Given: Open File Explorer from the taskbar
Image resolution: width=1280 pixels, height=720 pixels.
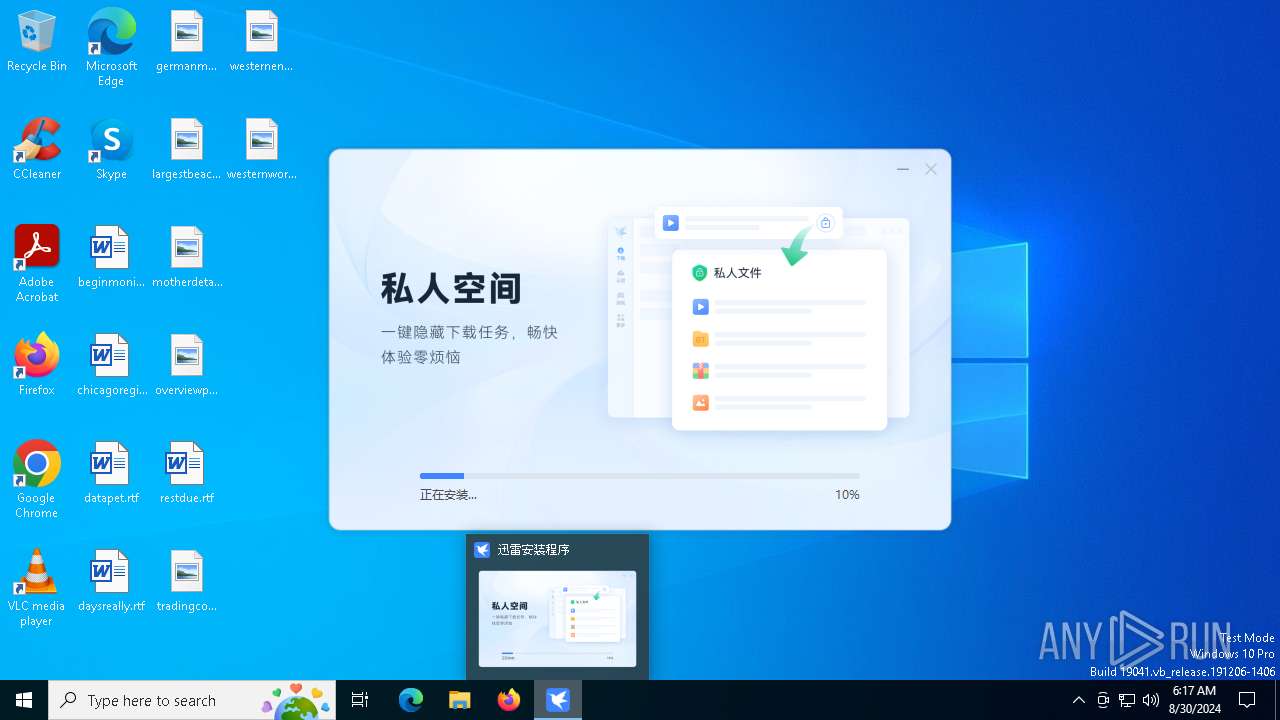Looking at the screenshot, I should coord(460,700).
